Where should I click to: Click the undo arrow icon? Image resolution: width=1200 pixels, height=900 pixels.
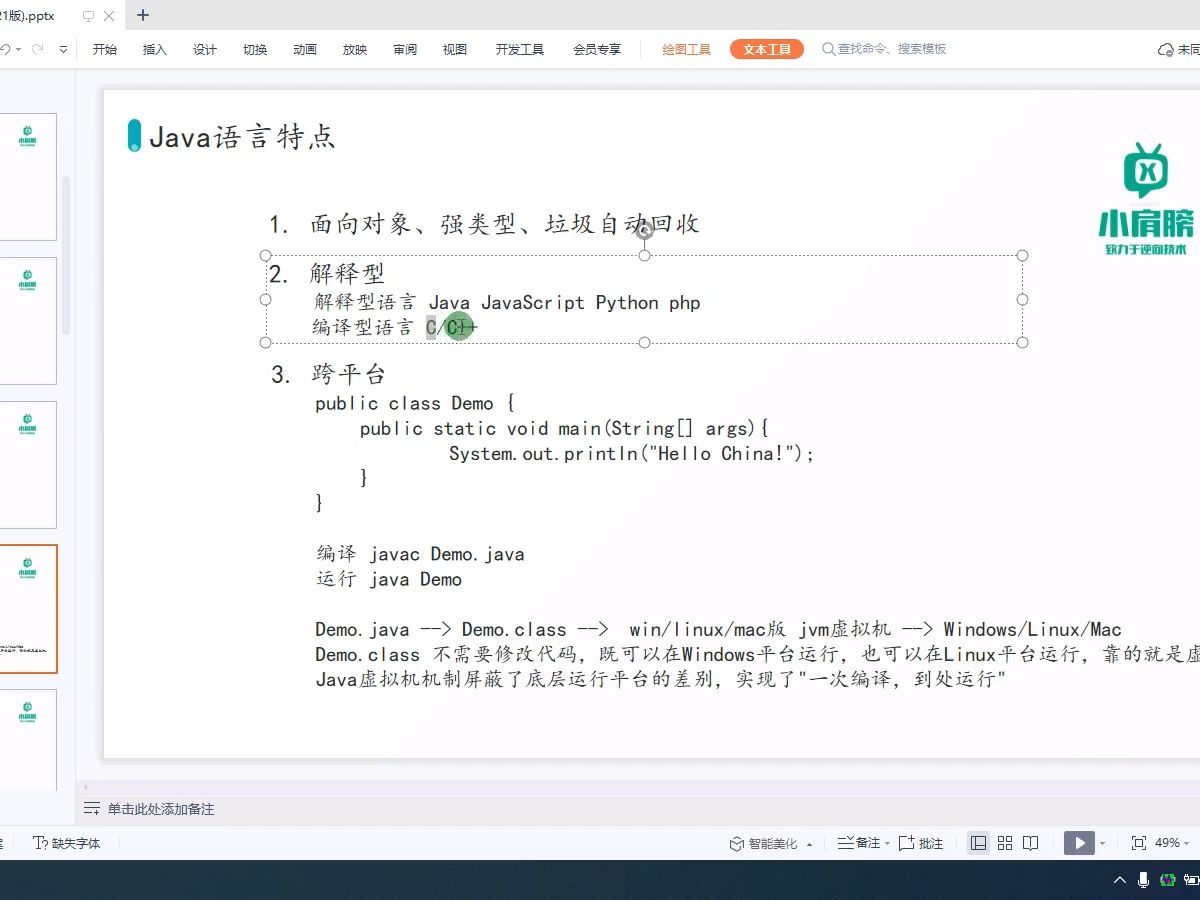pyautogui.click(x=8, y=48)
